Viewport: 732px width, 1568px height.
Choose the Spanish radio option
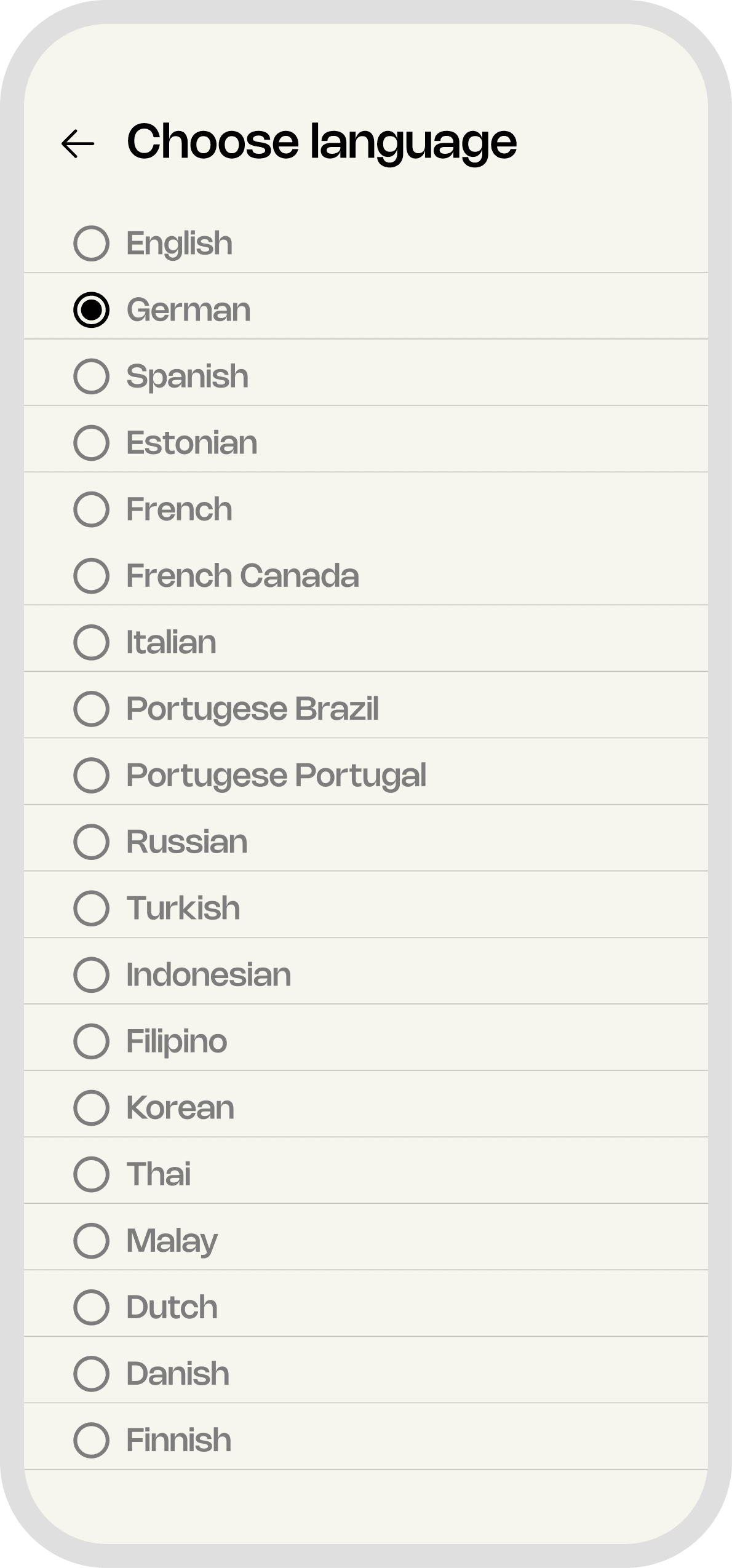tap(91, 376)
